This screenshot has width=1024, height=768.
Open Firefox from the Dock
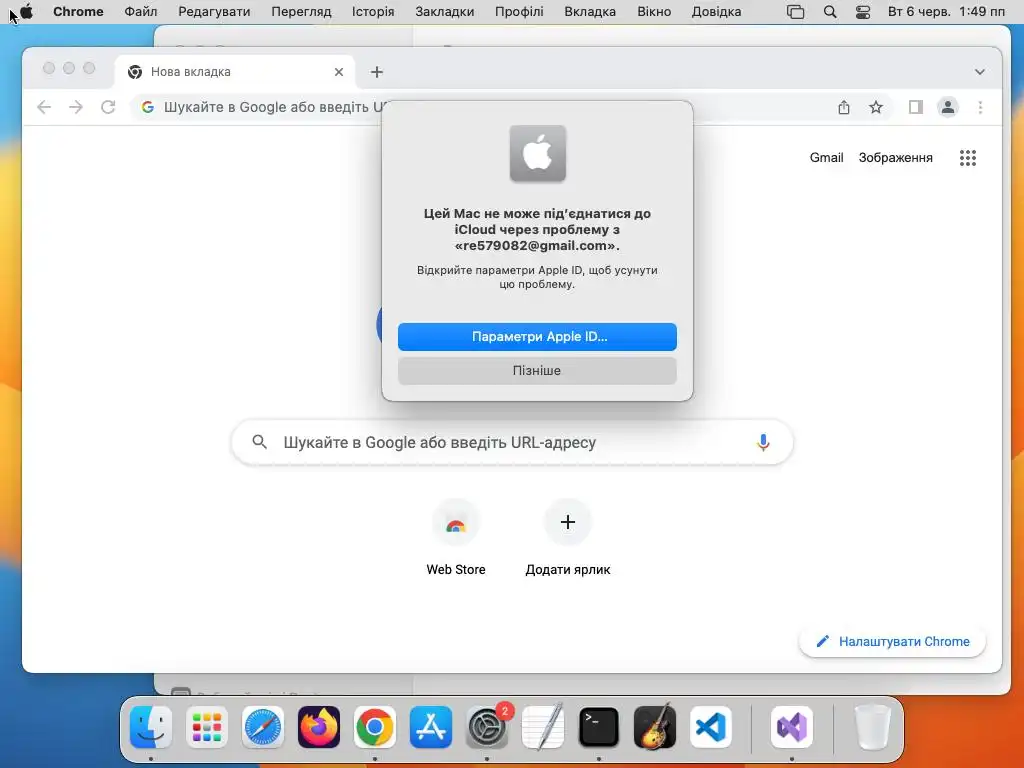(x=319, y=727)
